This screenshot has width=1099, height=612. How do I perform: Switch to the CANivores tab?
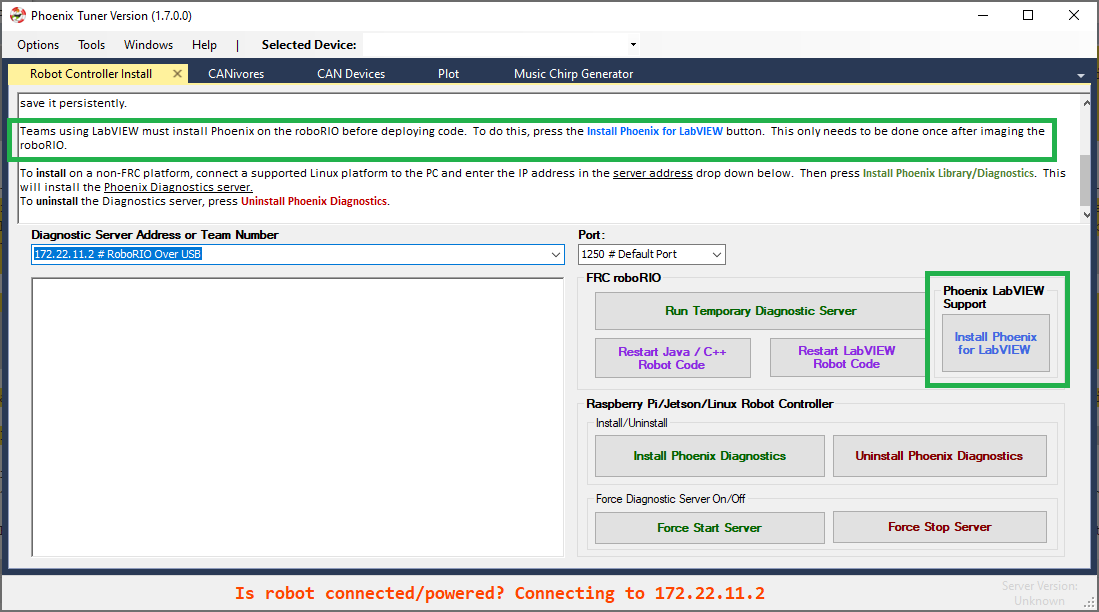click(x=236, y=74)
